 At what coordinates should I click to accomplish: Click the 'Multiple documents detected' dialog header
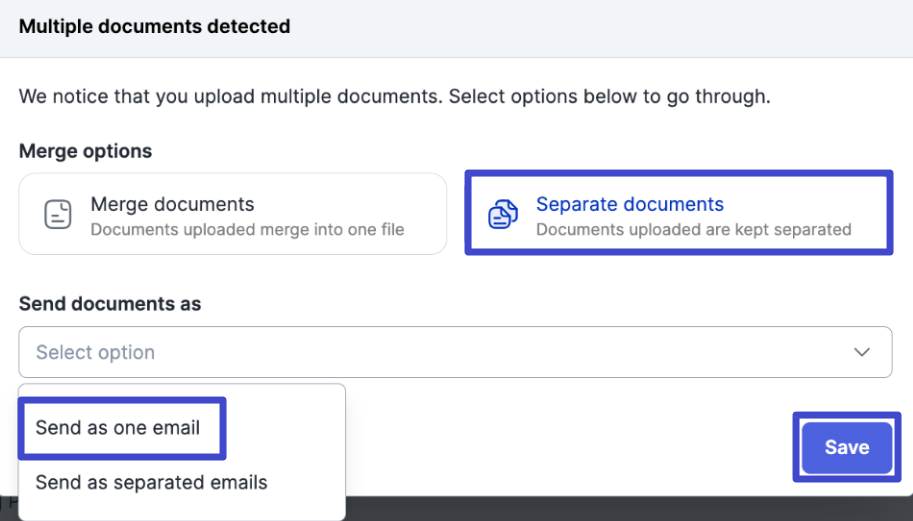pos(155,27)
